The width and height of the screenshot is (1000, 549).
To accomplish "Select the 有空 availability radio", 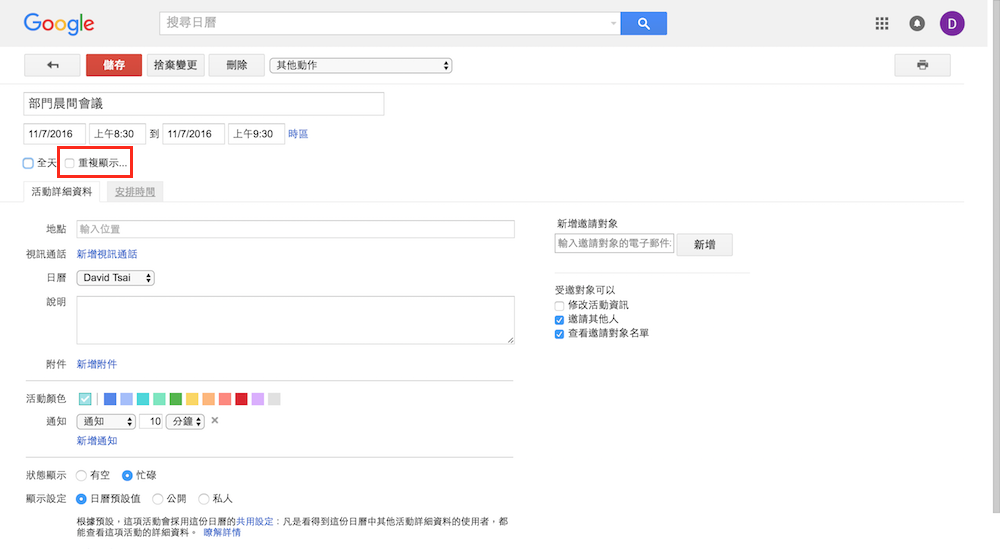I will 81,476.
